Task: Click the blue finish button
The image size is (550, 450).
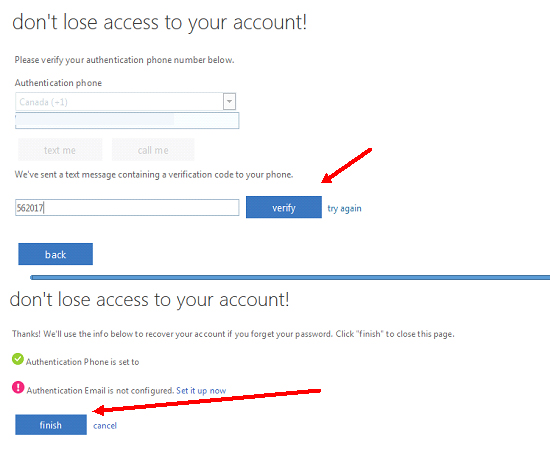Action: point(51,425)
